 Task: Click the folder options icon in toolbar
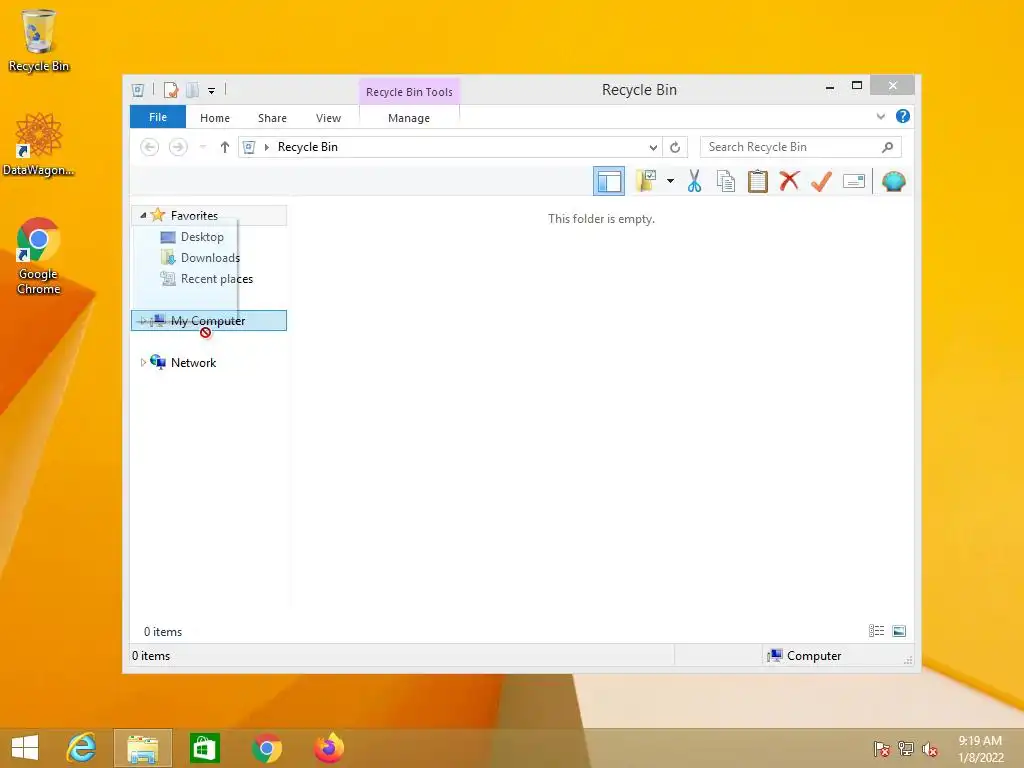coord(646,181)
